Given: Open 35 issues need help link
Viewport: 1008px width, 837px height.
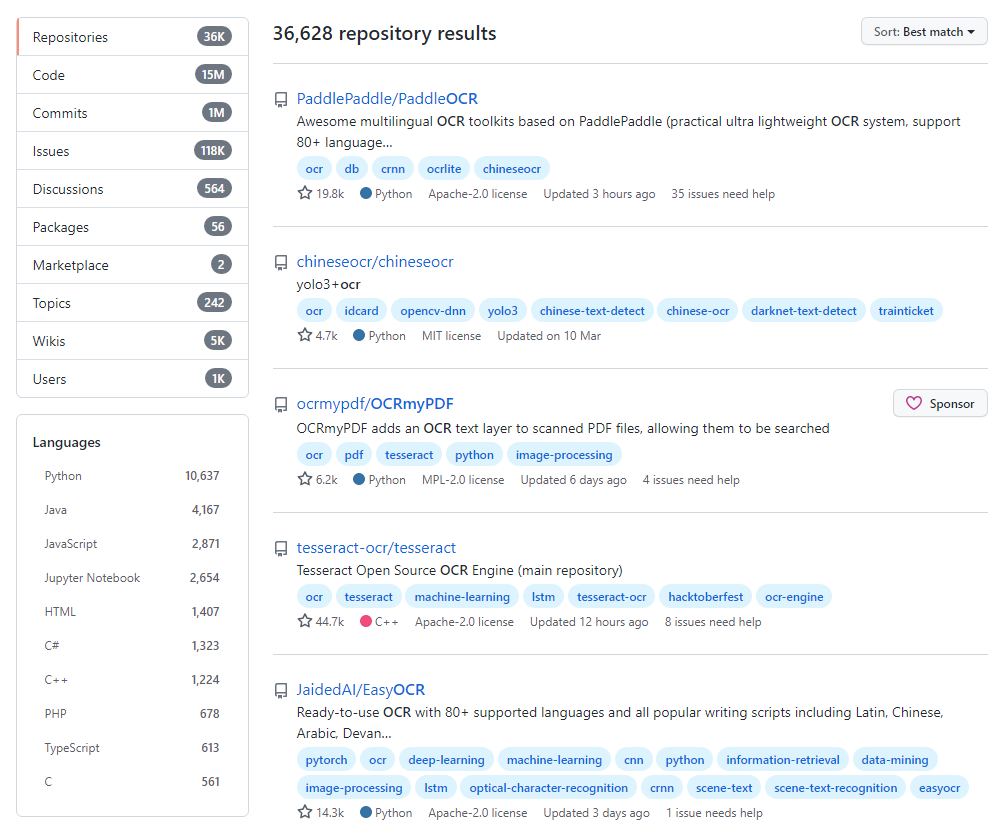Looking at the screenshot, I should (723, 194).
